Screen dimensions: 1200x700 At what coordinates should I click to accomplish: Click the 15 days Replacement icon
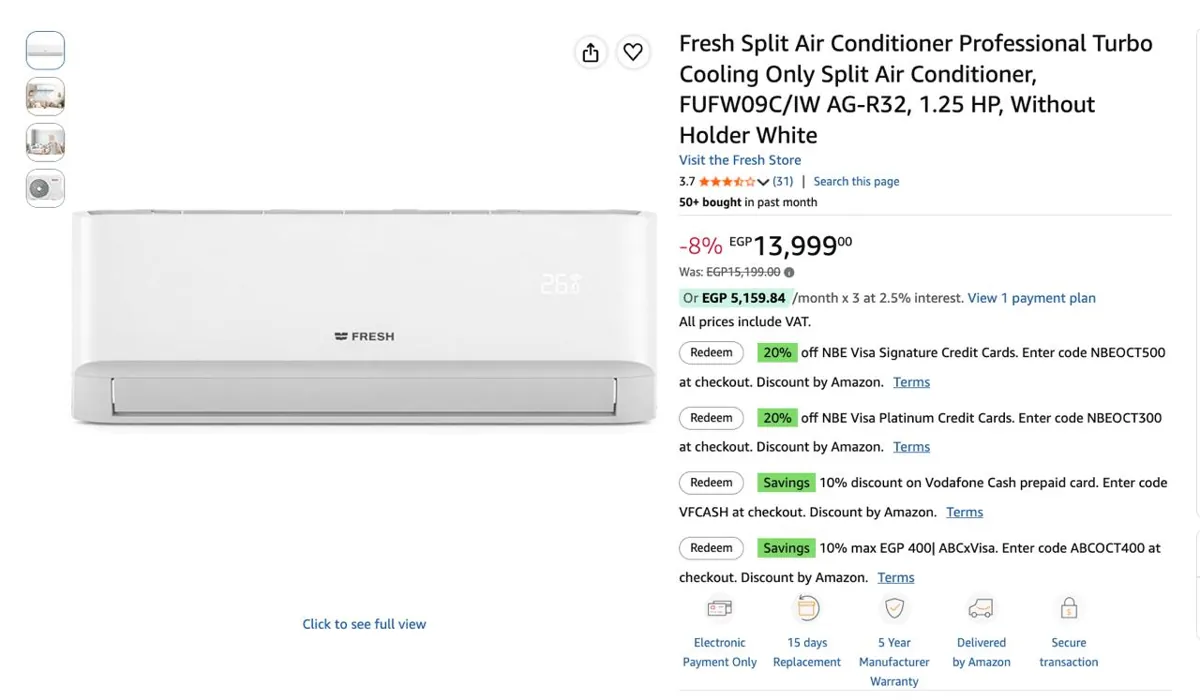point(807,608)
